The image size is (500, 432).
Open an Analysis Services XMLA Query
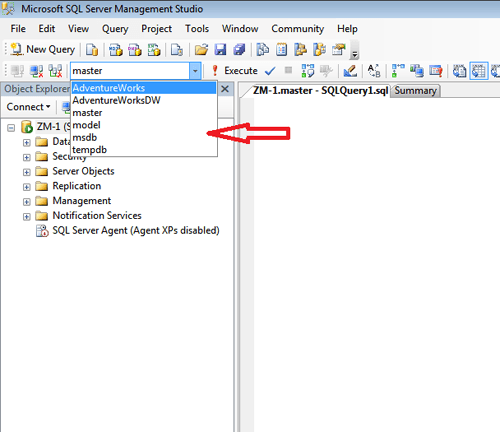[x=154, y=50]
